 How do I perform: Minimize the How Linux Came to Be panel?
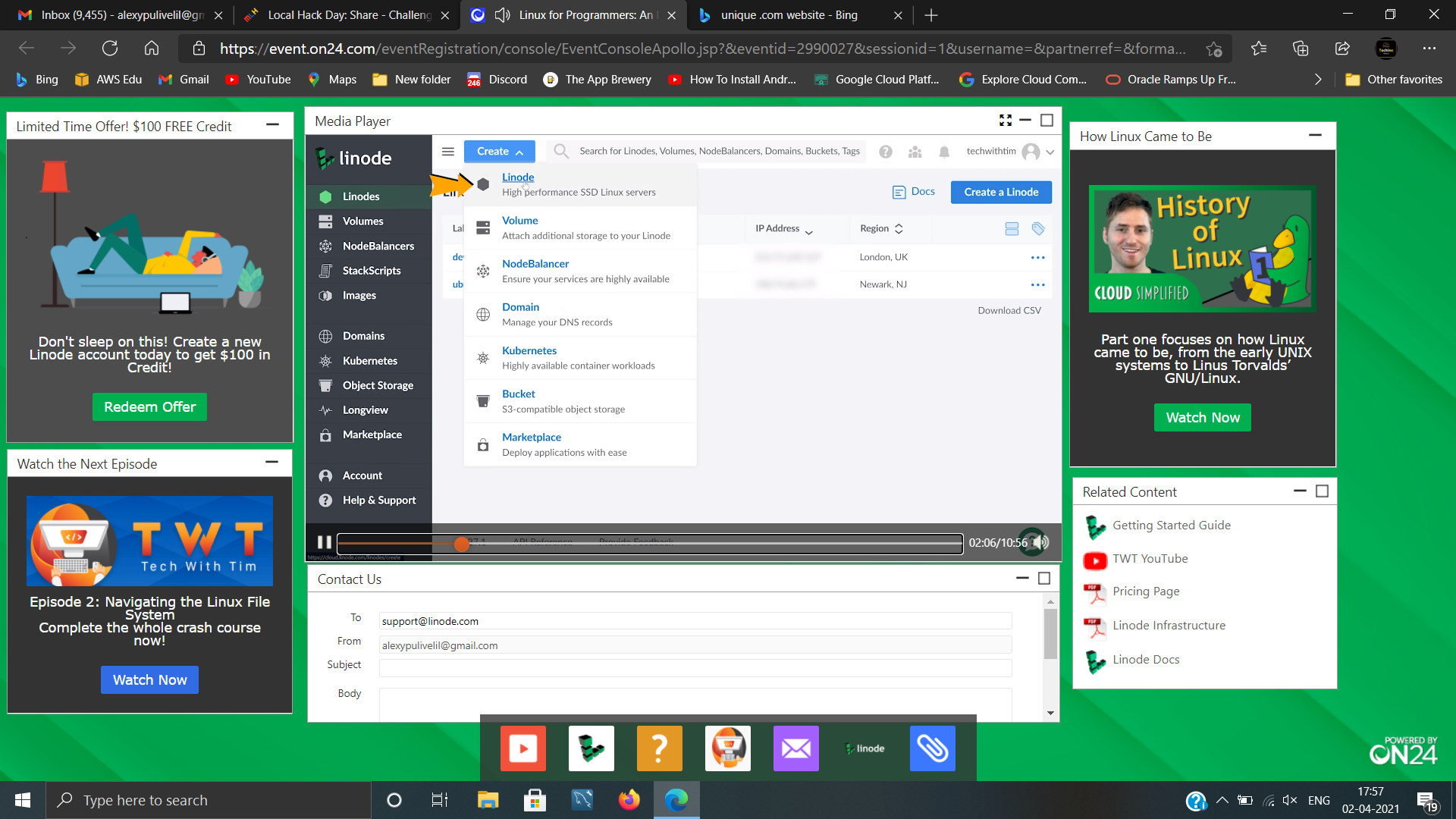(x=1315, y=136)
